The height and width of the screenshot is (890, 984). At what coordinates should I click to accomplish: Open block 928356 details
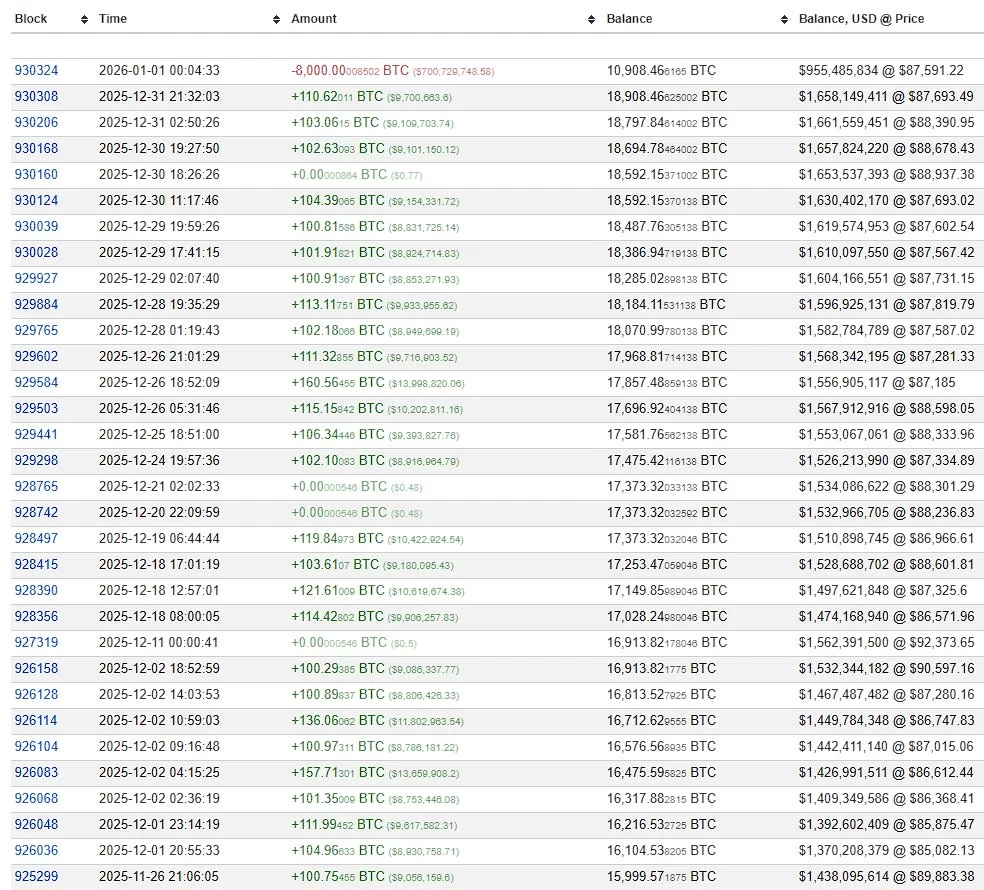pyautogui.click(x=35, y=616)
